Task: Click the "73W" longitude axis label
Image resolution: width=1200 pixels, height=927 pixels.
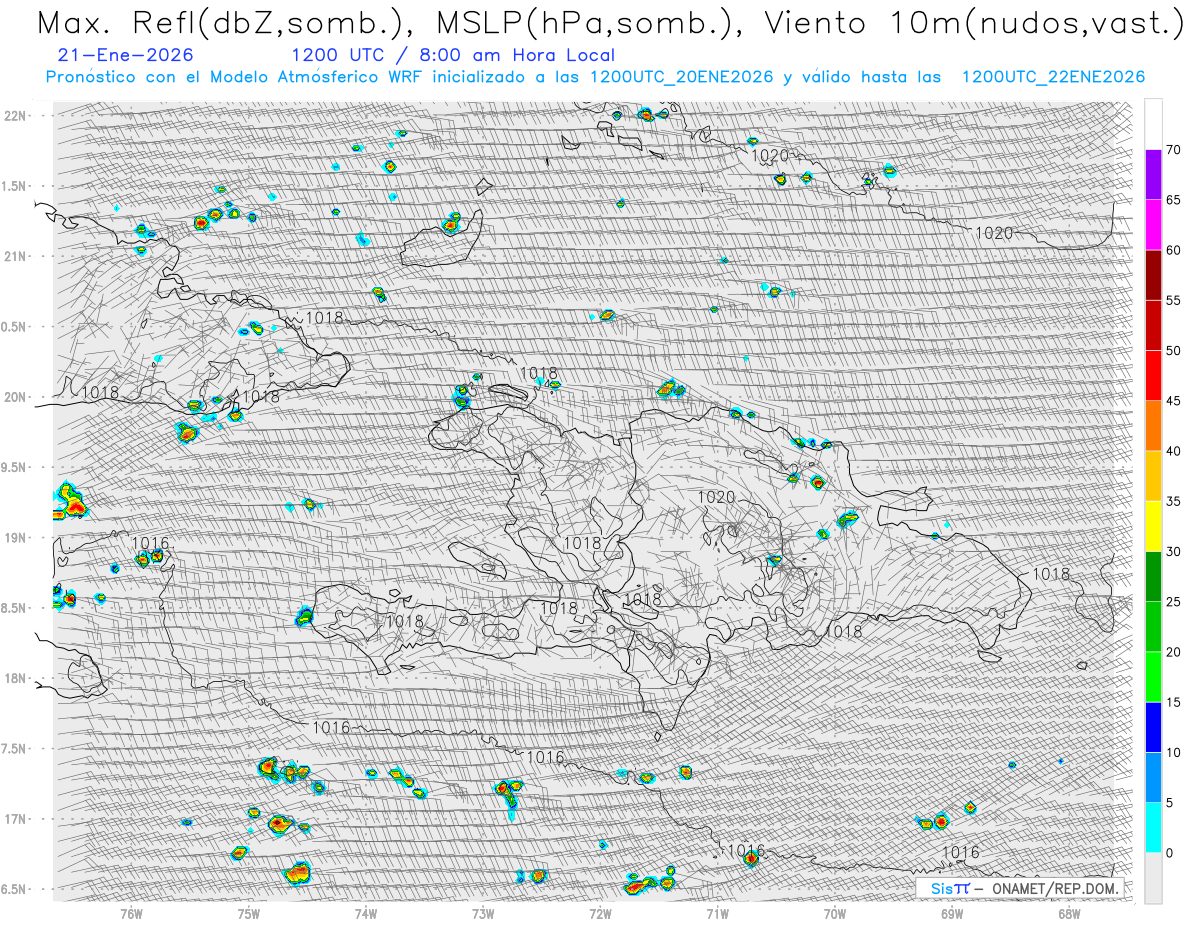Action: point(483,913)
